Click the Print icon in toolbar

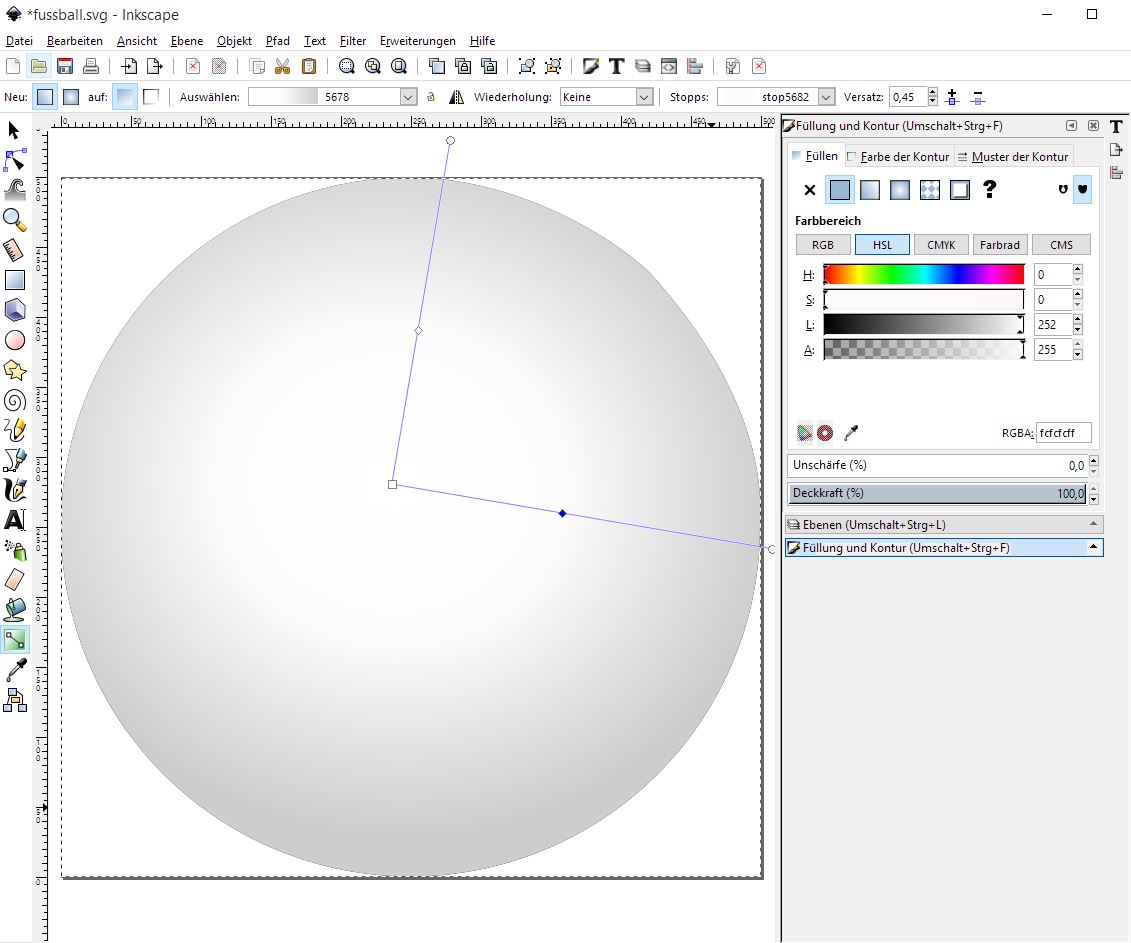[x=91, y=66]
